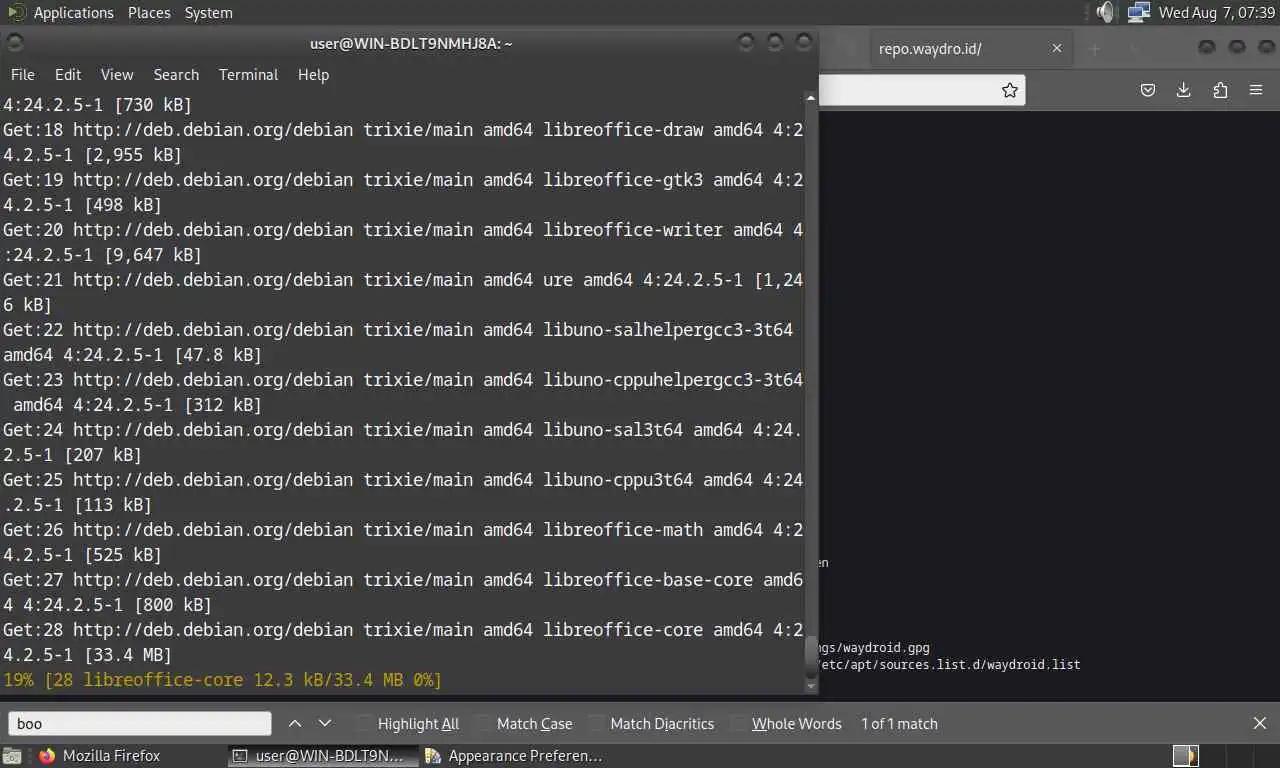
Task: Open a new tab in Firefox
Action: [x=1094, y=48]
